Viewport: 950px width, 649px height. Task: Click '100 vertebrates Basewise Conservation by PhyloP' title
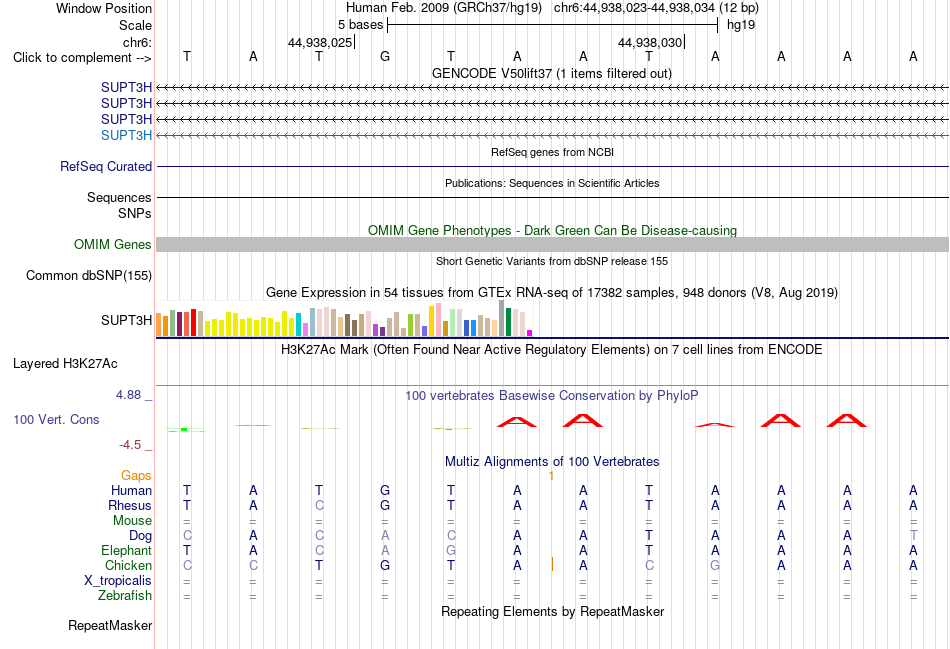tap(551, 396)
